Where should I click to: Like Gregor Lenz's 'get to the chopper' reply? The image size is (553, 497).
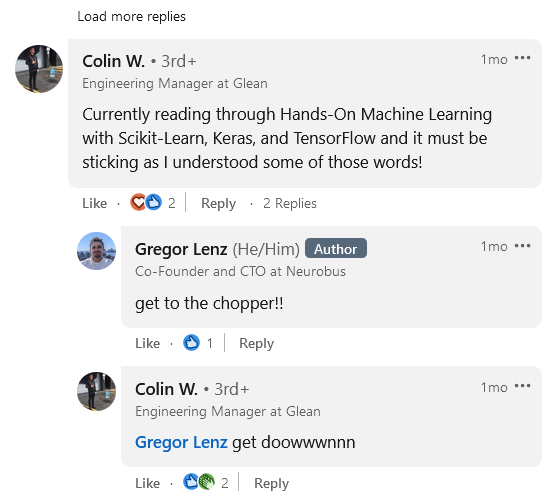147,343
